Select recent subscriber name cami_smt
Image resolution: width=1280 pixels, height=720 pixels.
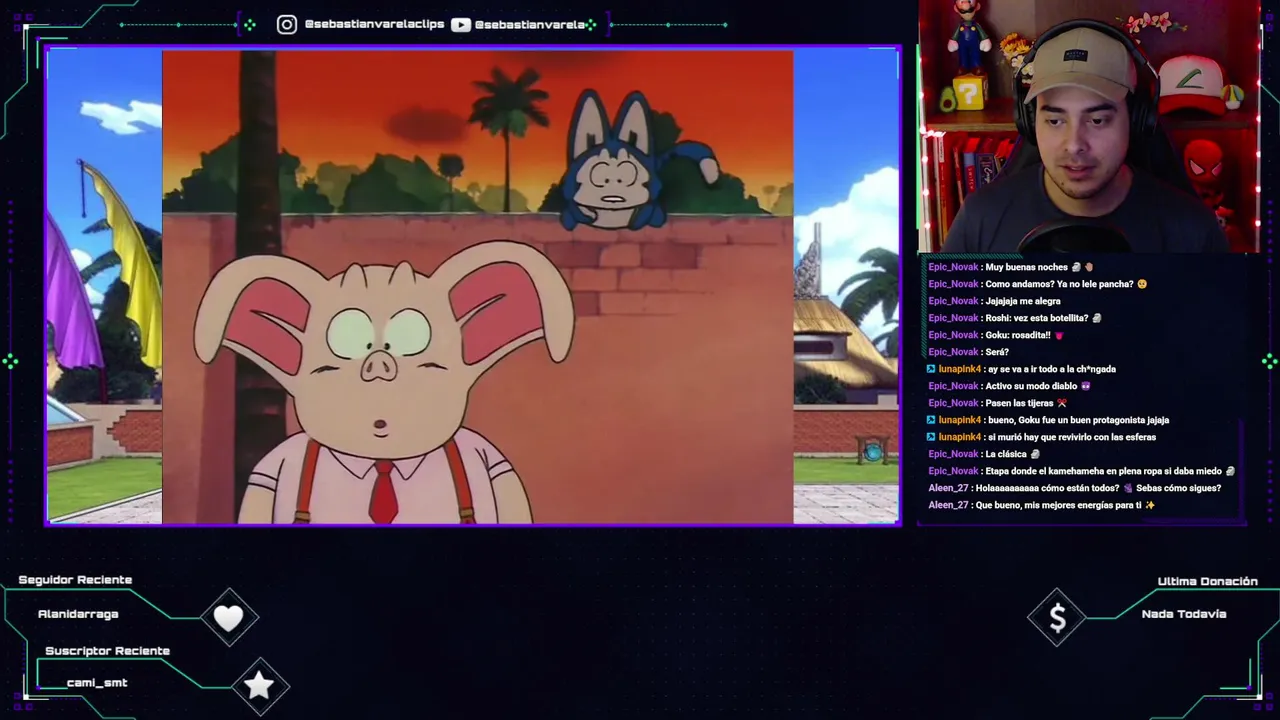(x=97, y=683)
